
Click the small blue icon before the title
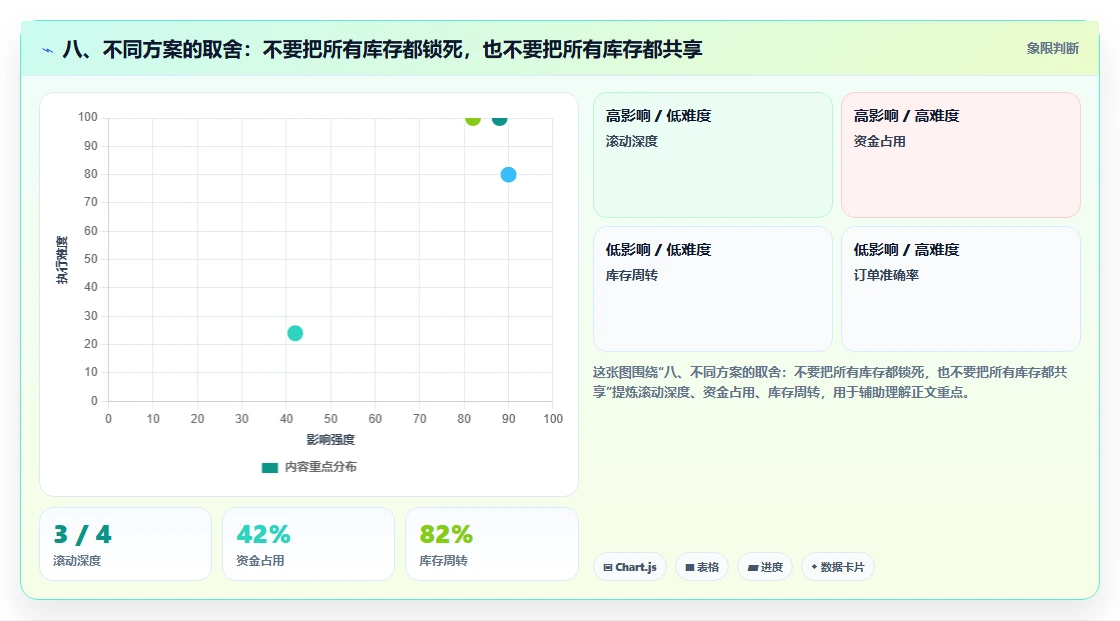pos(48,50)
